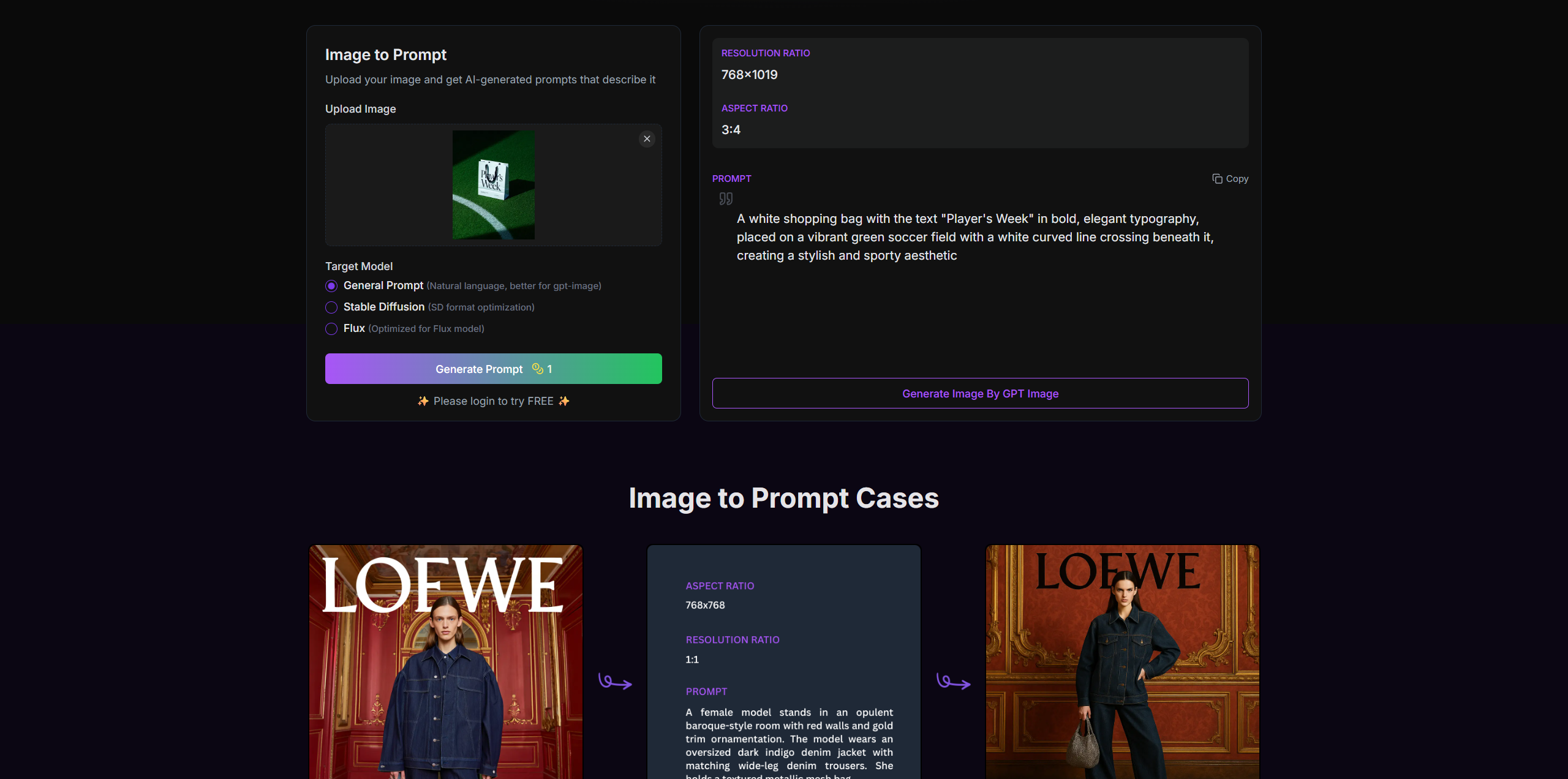Screen dimensions: 1568x779
Task: Click Generate Image By GPT Image
Action: [x=980, y=393]
